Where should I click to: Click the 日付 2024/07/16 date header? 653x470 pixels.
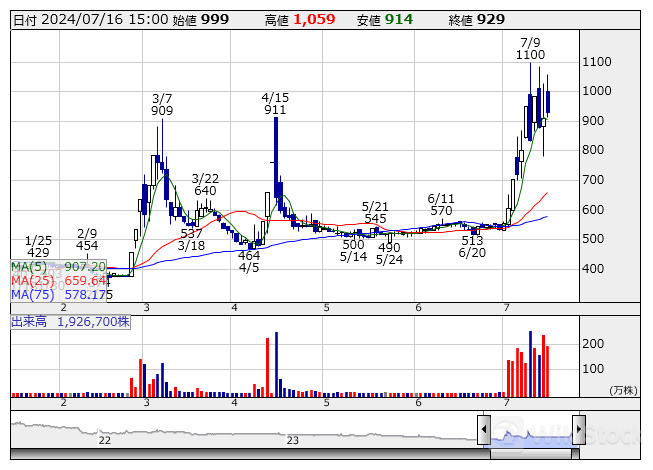pos(90,19)
